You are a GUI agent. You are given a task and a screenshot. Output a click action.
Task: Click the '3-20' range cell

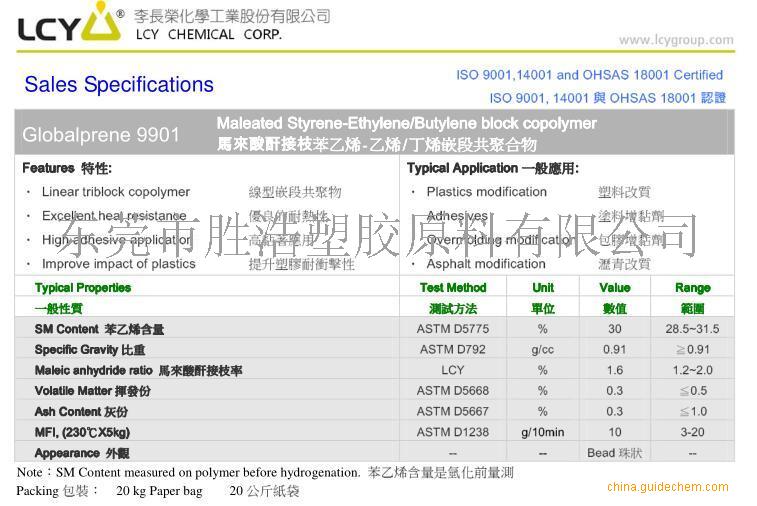pyautogui.click(x=692, y=432)
